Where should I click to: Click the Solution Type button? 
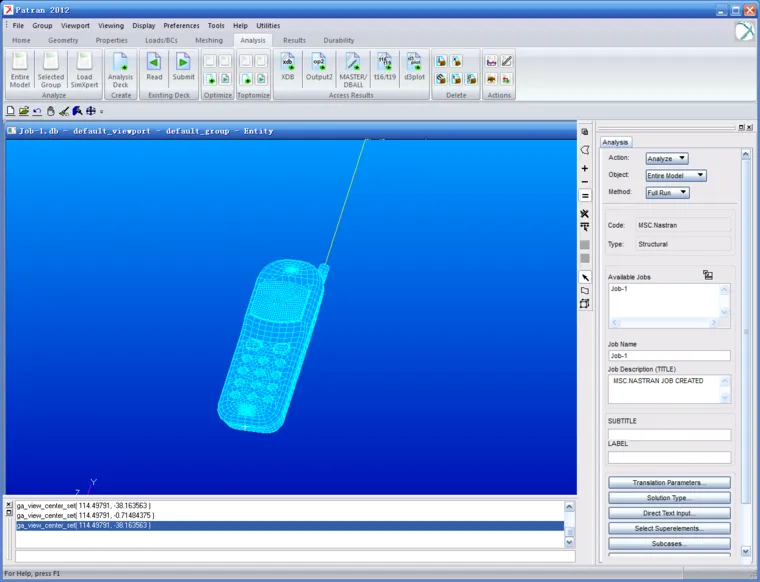(x=669, y=498)
